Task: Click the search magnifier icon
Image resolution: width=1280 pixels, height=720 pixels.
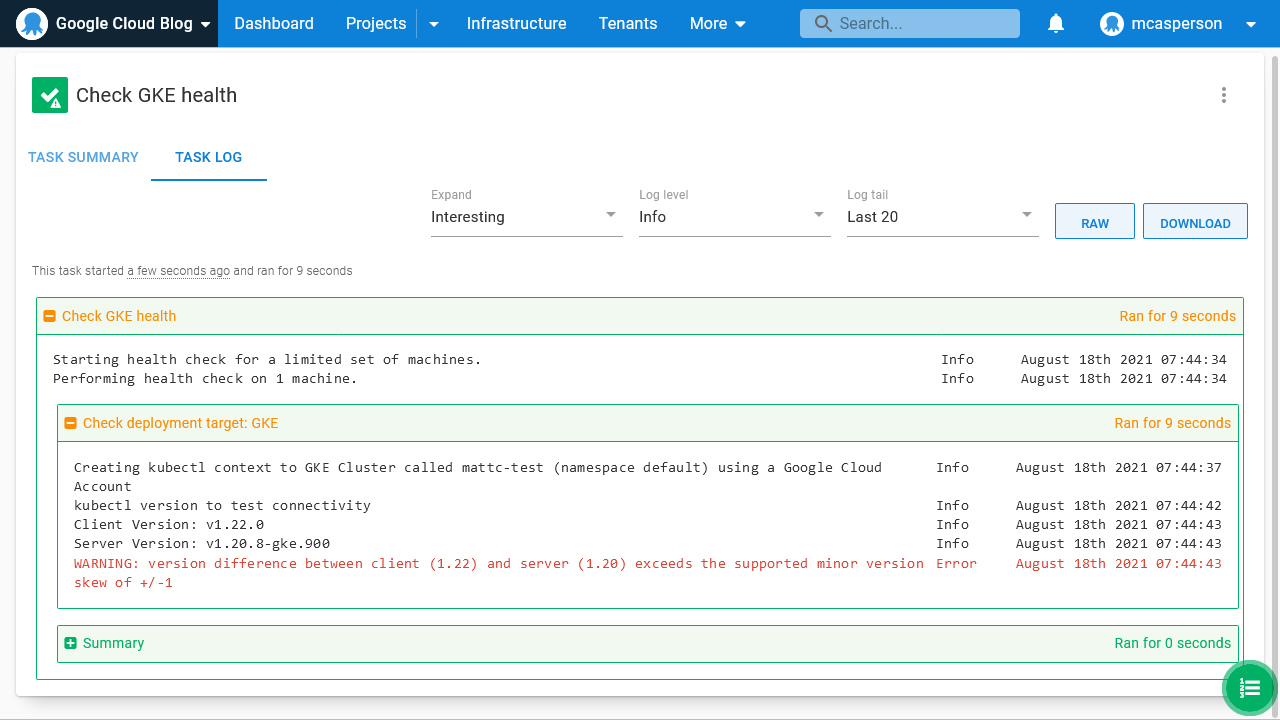Action: 822,23
